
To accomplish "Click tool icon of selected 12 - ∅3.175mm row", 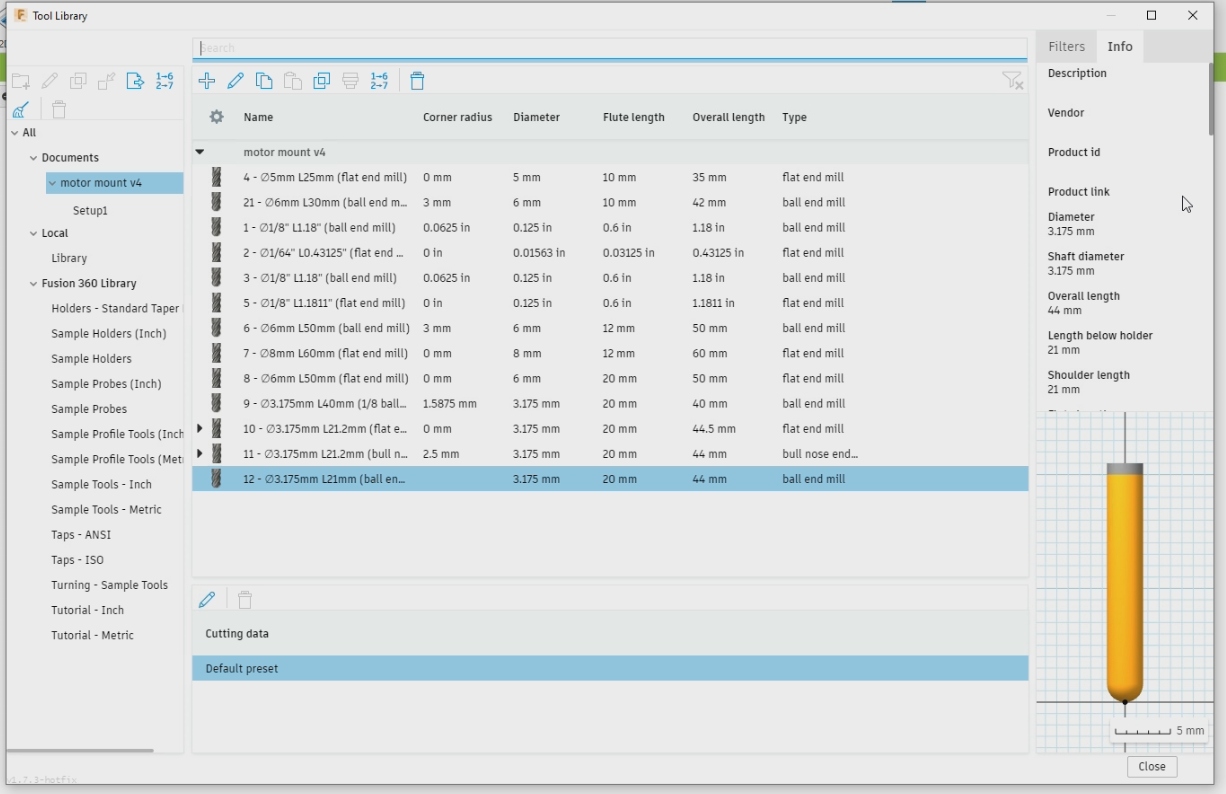I will (x=216, y=479).
